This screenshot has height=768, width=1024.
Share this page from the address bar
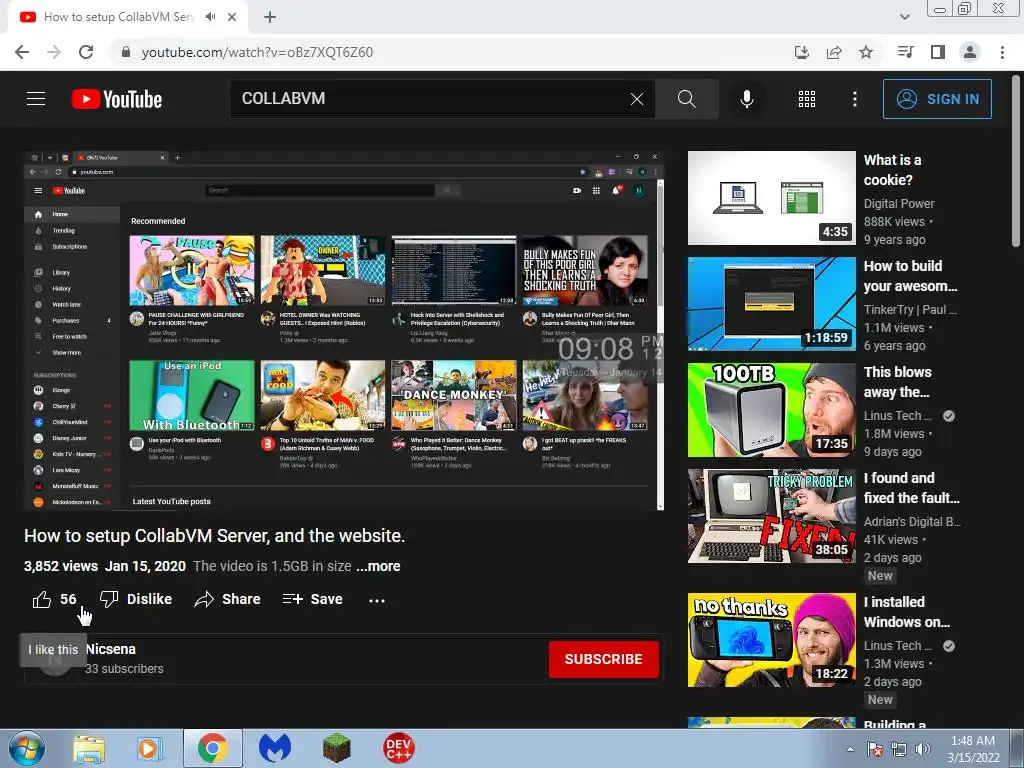(x=834, y=52)
